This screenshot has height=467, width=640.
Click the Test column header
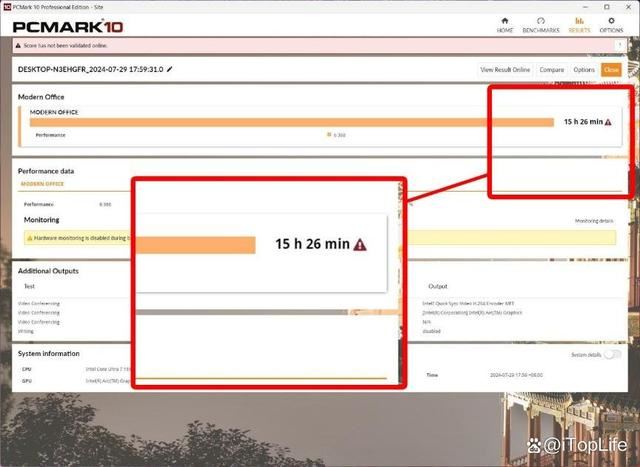click(x=30, y=286)
